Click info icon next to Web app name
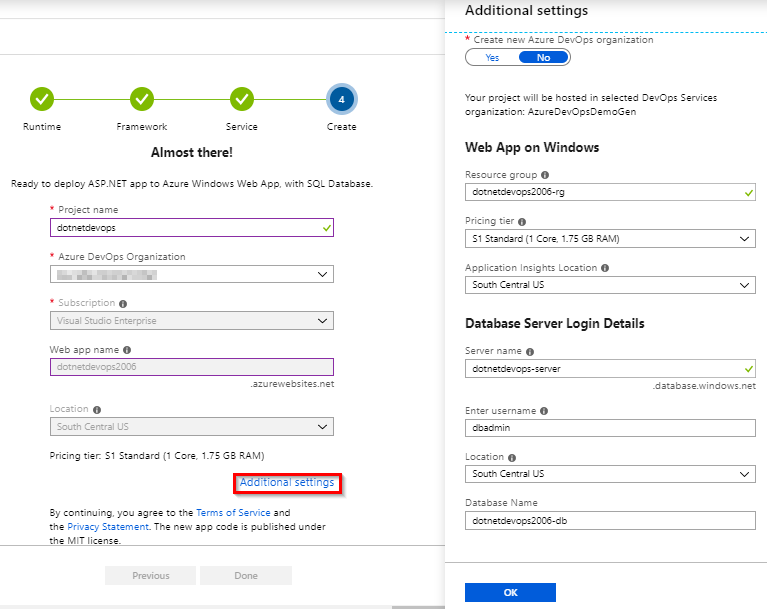767x609 pixels. 127,350
